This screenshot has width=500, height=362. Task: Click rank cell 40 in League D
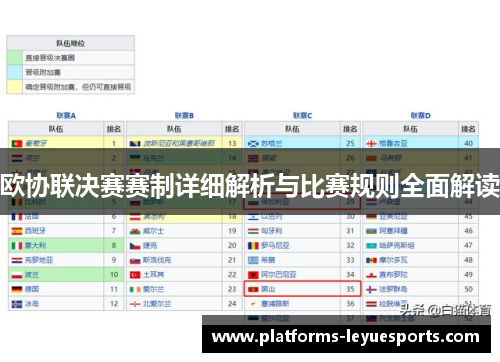(468, 144)
